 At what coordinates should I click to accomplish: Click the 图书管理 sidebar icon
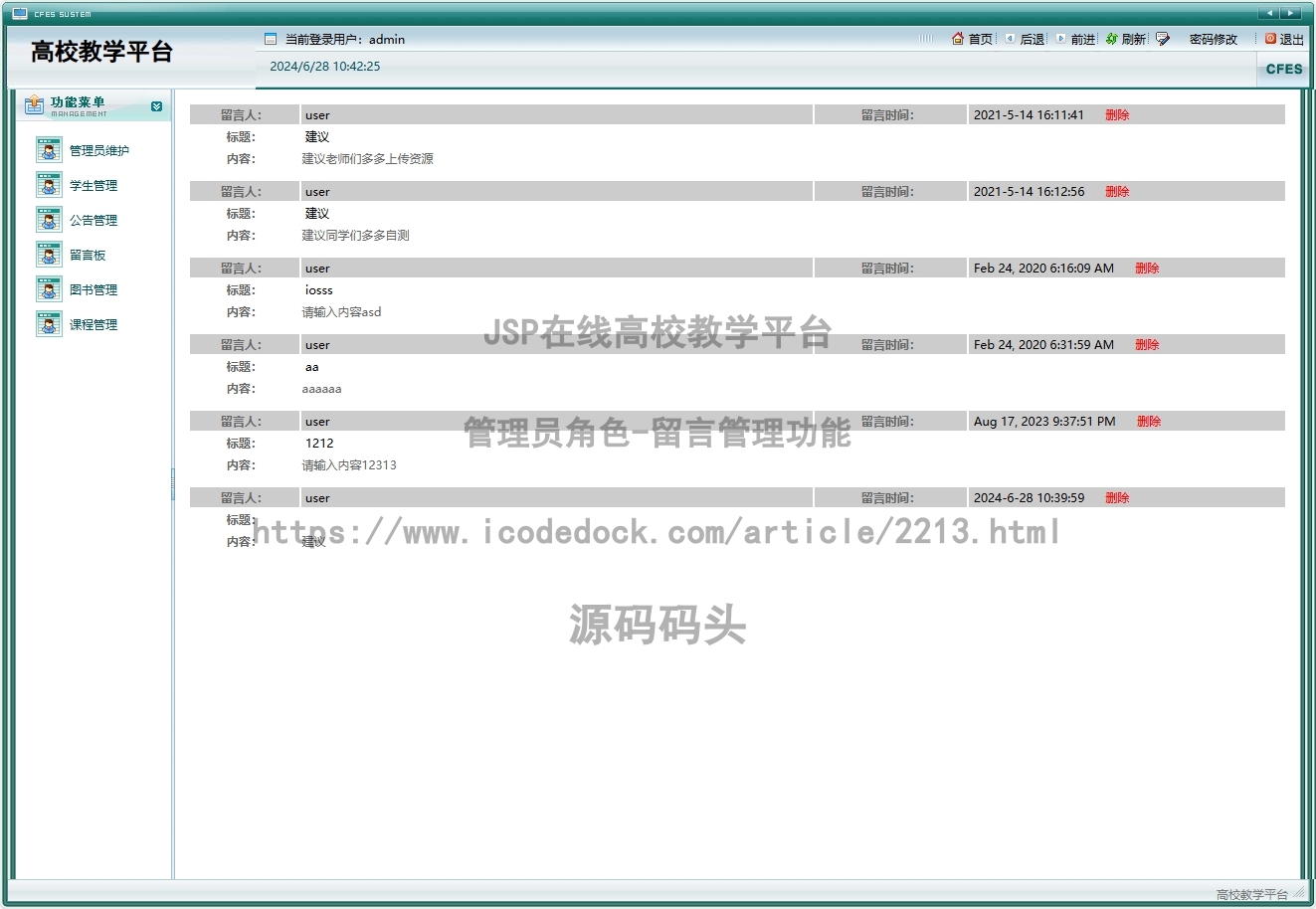point(49,289)
